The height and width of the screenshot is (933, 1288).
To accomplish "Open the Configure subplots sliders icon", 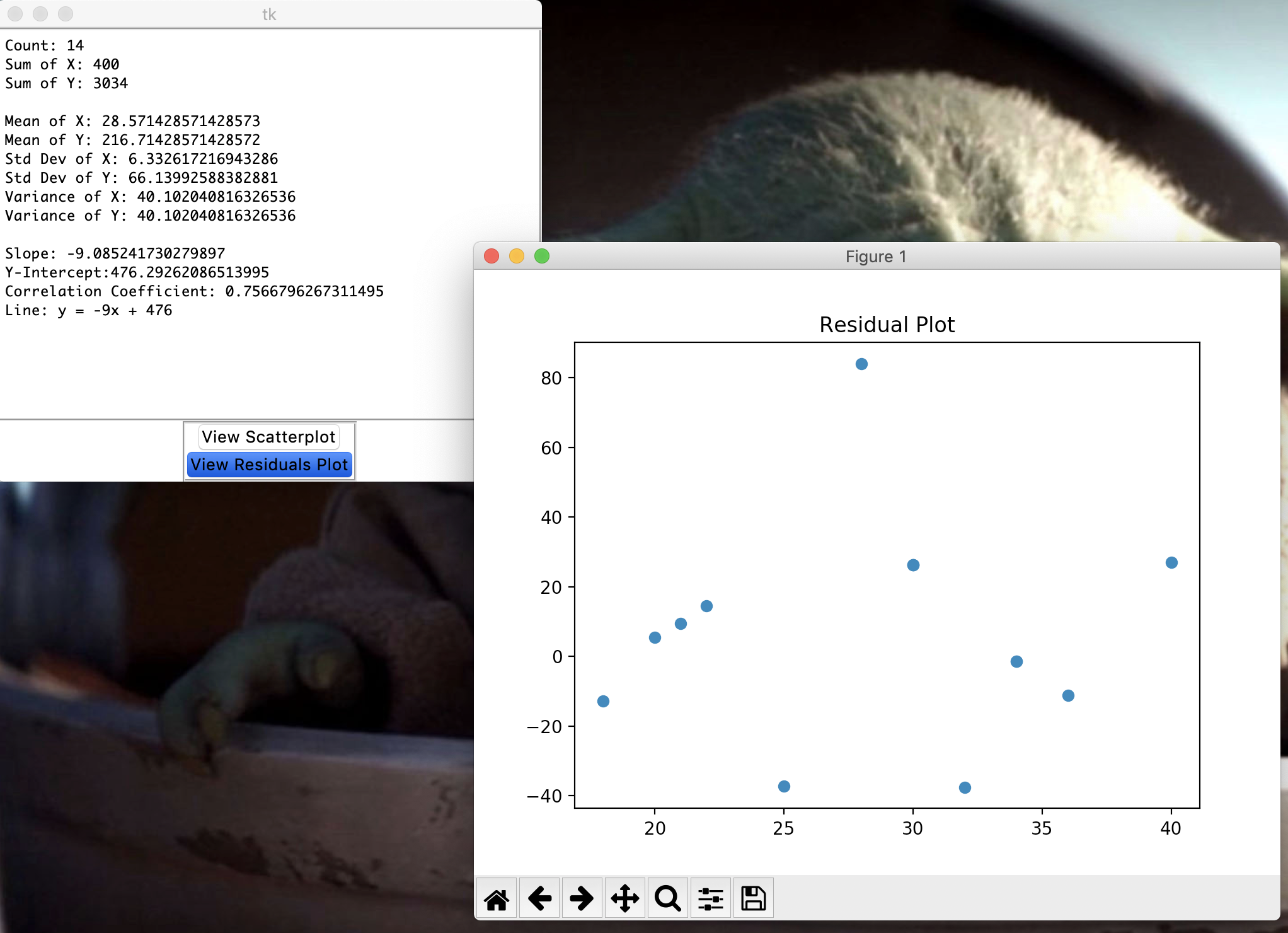I will click(710, 898).
